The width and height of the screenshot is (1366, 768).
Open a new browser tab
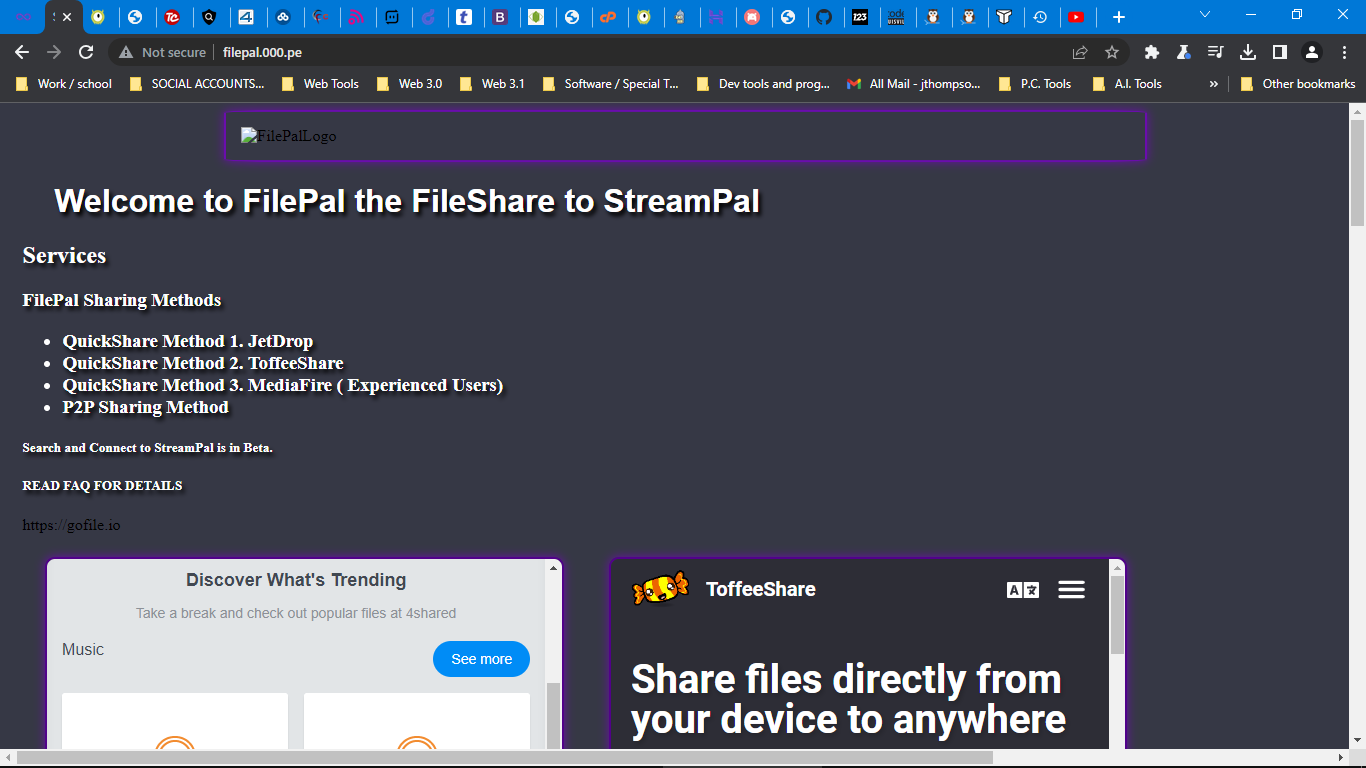(x=1119, y=17)
